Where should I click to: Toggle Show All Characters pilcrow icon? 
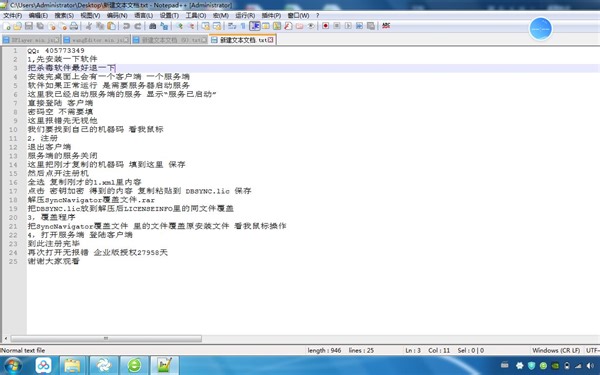pos(243,26)
